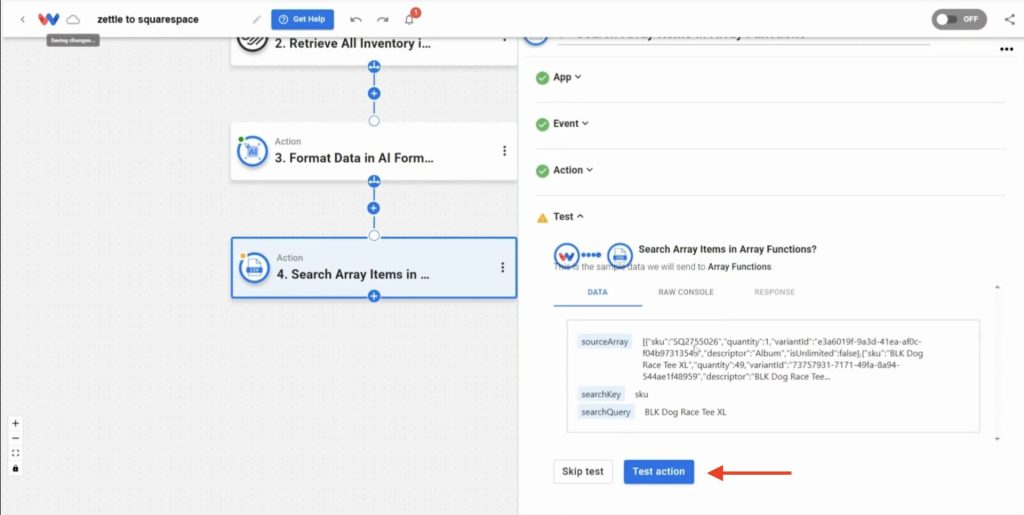
Task: Click path split icon below step 3
Action: tap(374, 181)
